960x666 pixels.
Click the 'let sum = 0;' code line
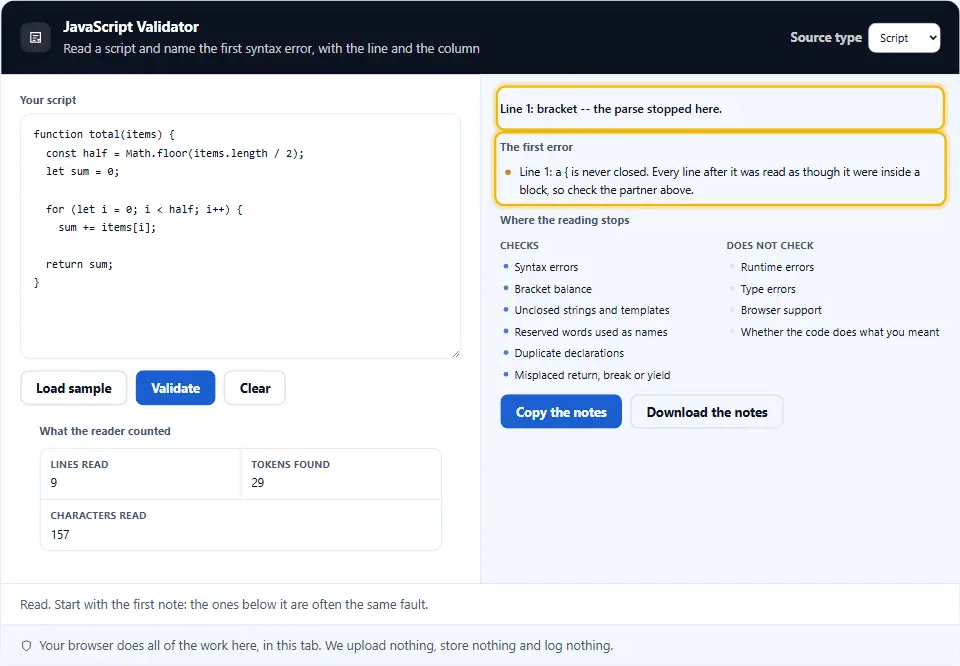click(x=83, y=171)
